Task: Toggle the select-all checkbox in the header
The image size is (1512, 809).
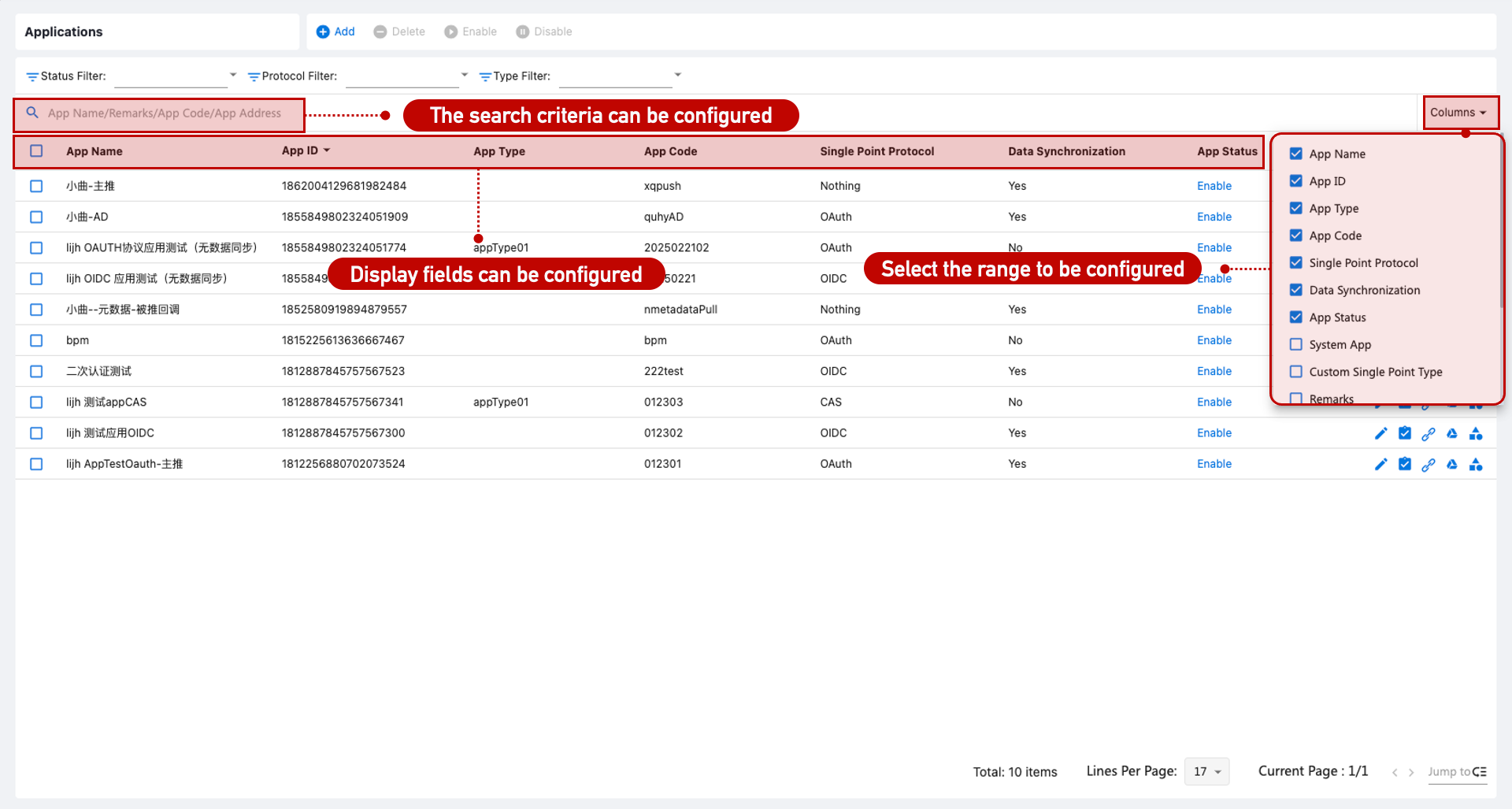Action: [35, 150]
